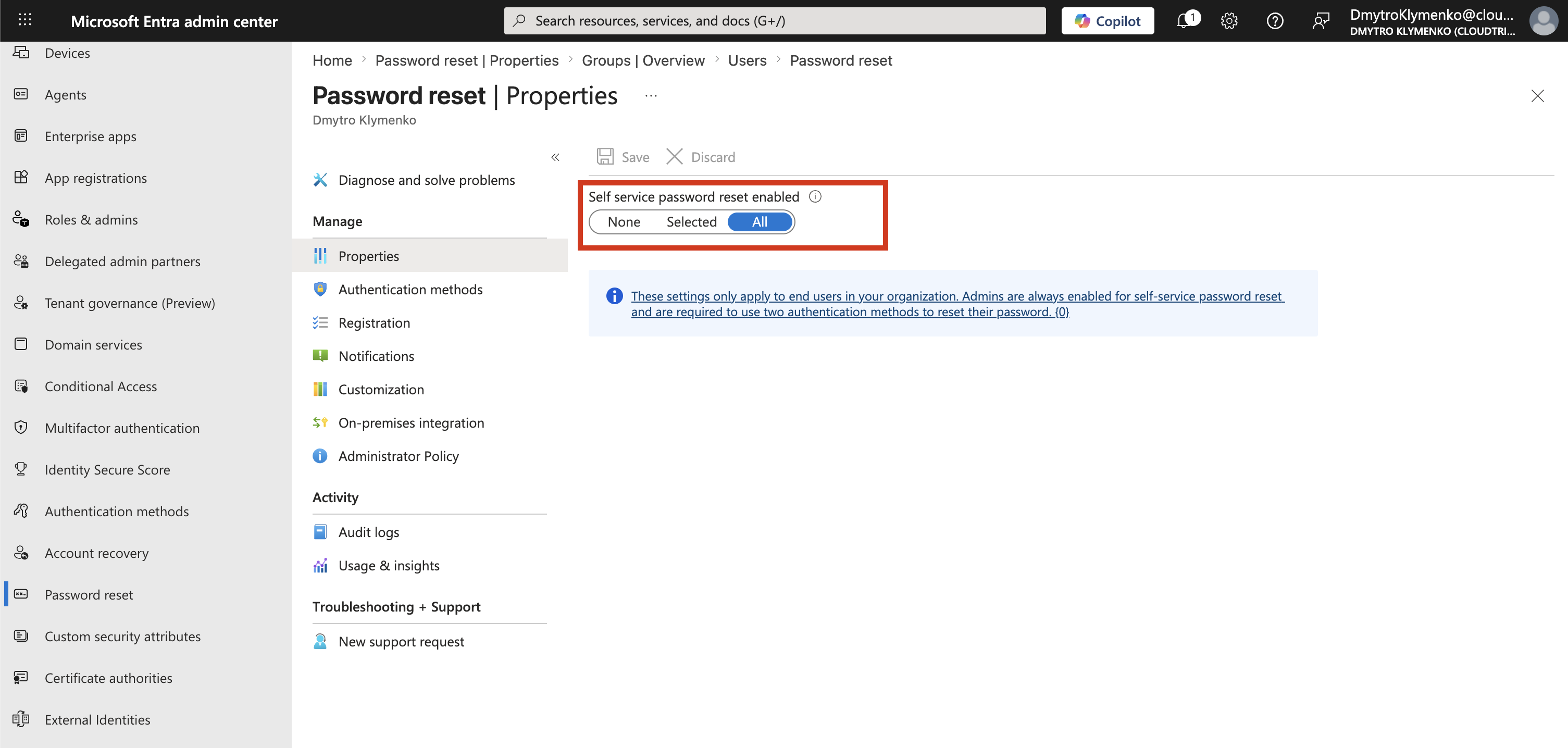
Task: Click the Tenant governance (Preview) icon
Action: click(21, 303)
